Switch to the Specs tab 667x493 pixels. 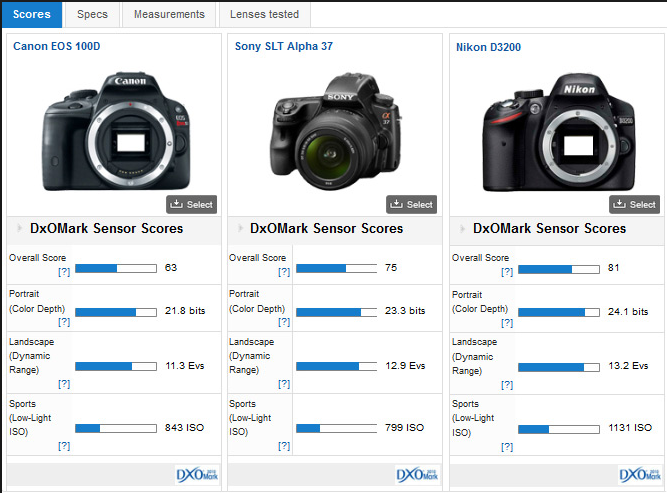[x=92, y=14]
